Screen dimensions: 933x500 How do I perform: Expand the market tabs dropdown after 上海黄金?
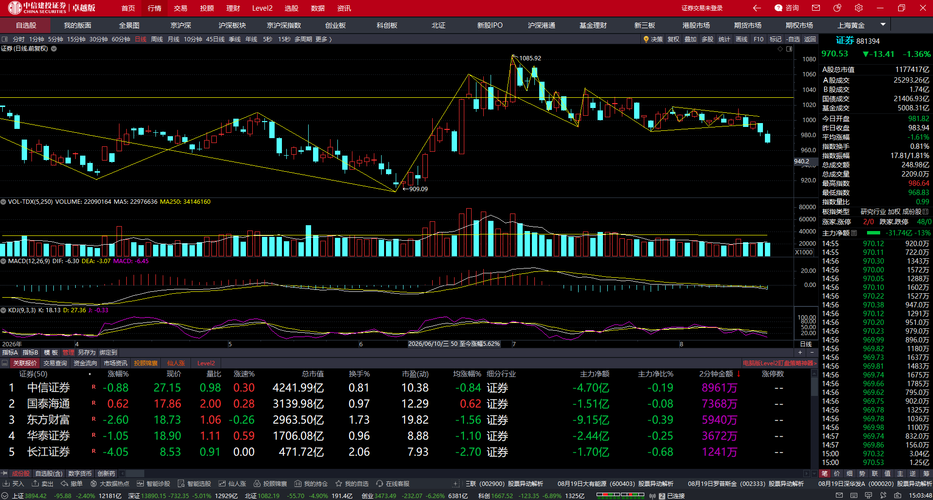883,25
